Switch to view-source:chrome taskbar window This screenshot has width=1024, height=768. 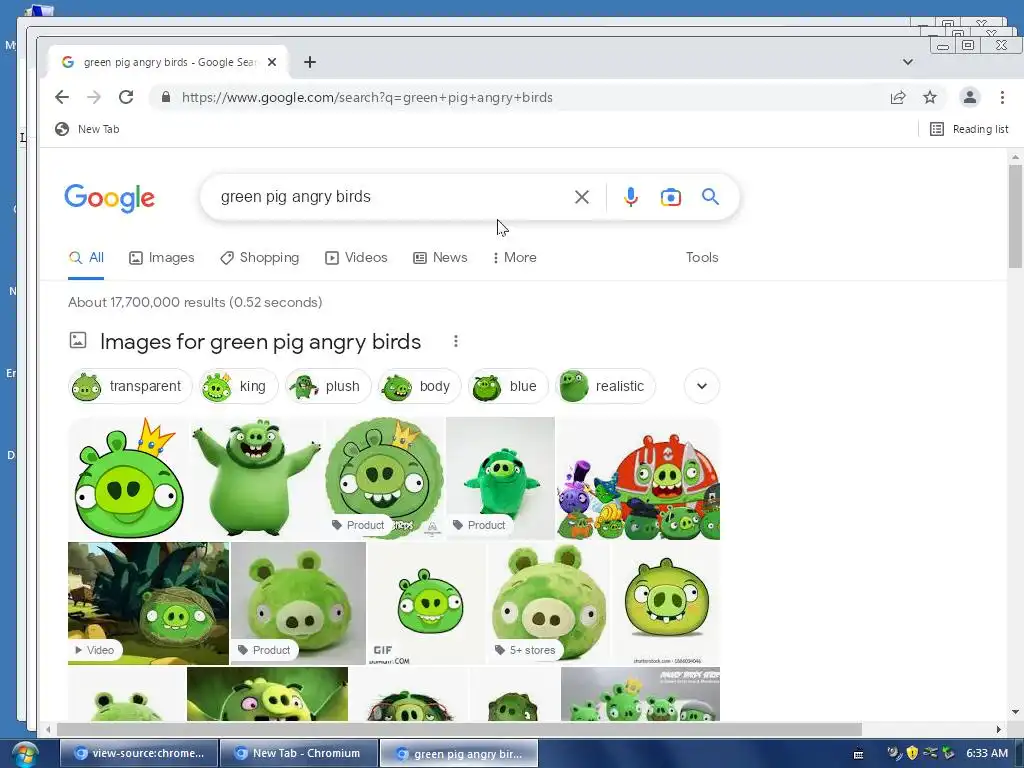click(138, 753)
